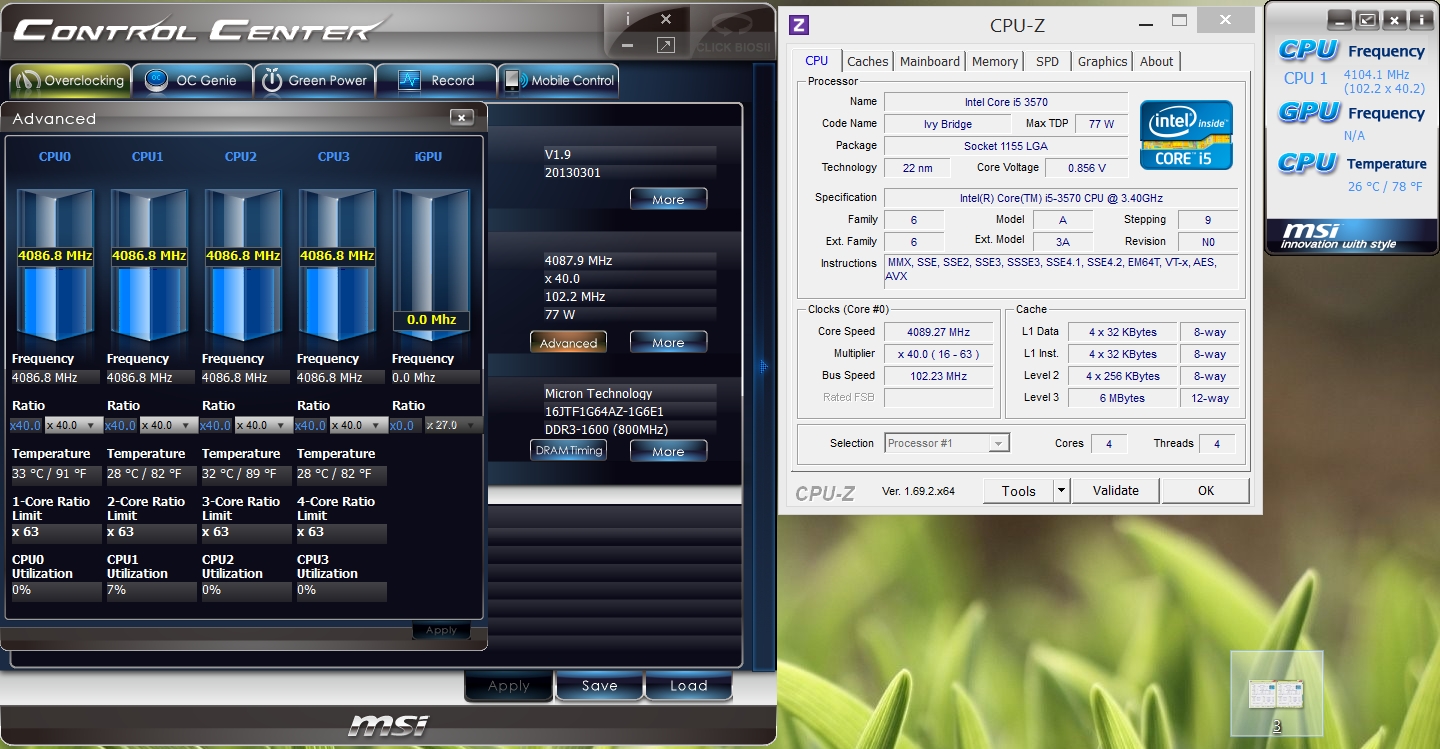Open the OC Genie tab
The width and height of the screenshot is (1440, 749).
click(x=191, y=81)
